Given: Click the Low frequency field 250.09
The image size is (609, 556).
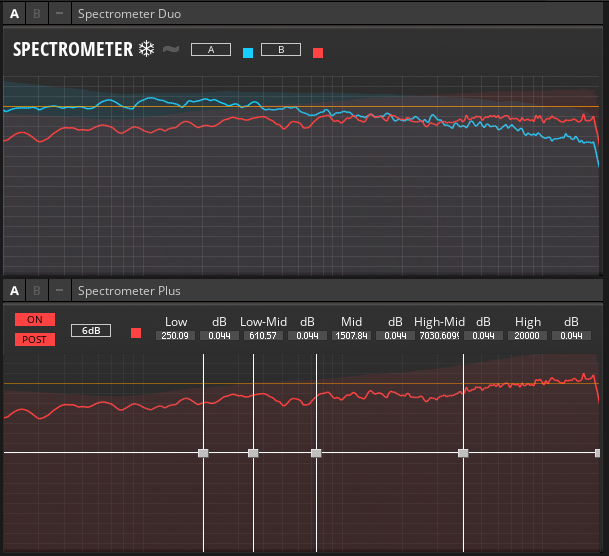Looking at the screenshot, I should tap(175, 335).
